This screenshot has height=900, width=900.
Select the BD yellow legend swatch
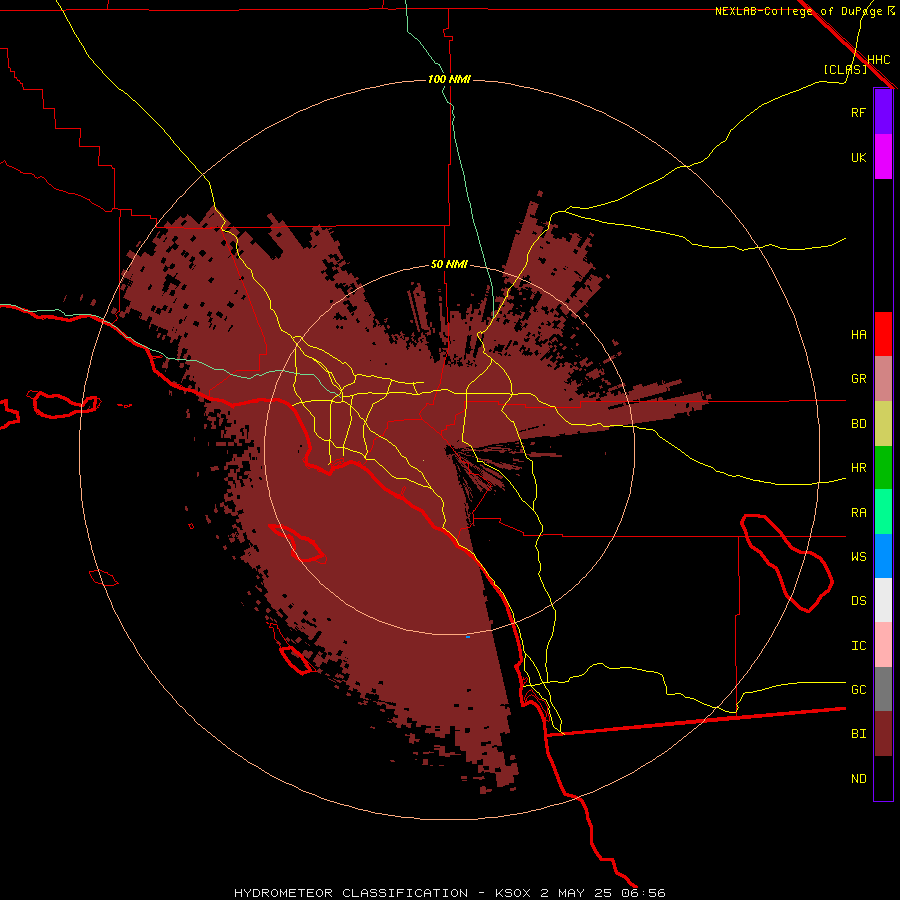point(883,424)
